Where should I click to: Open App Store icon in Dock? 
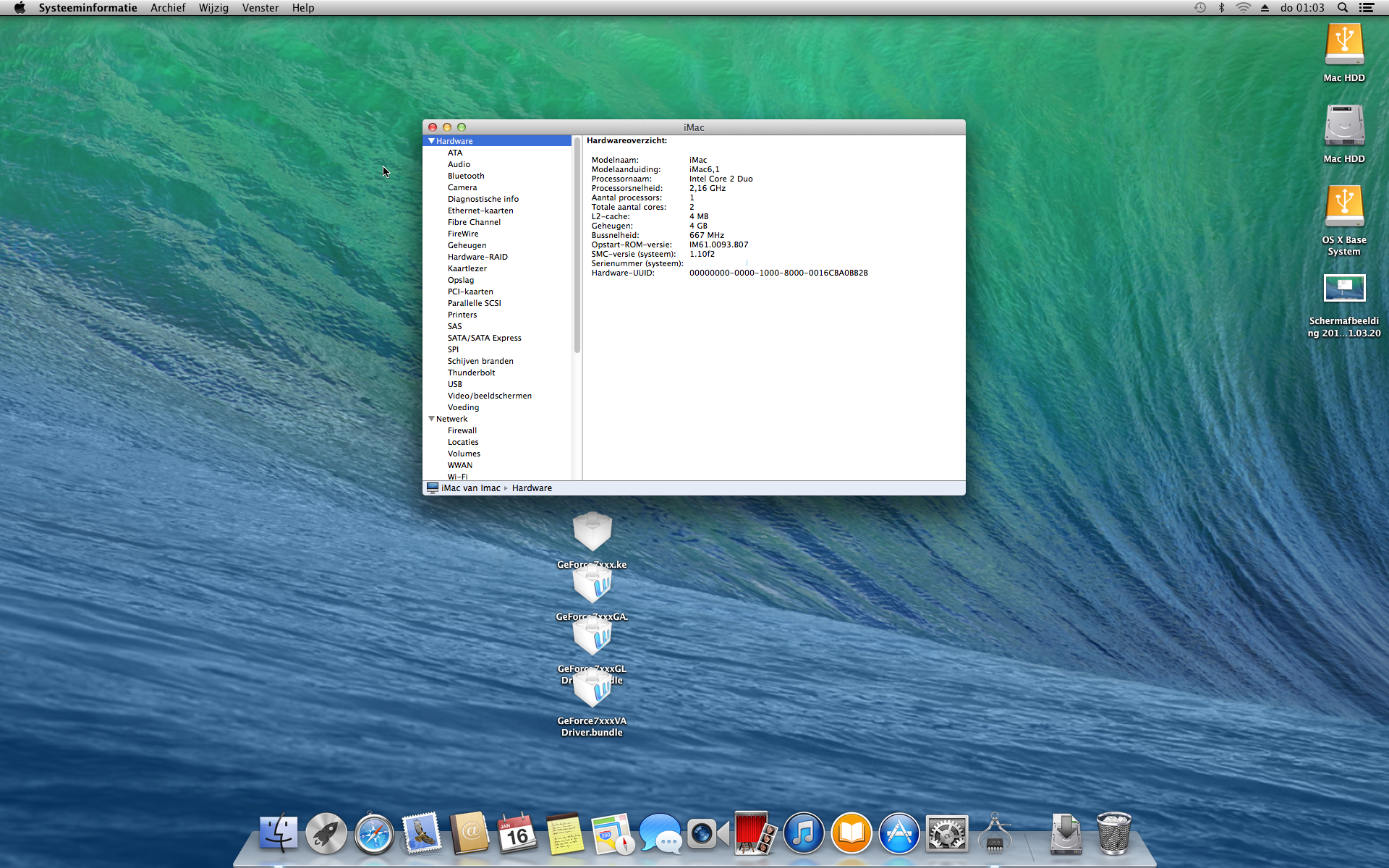click(899, 834)
